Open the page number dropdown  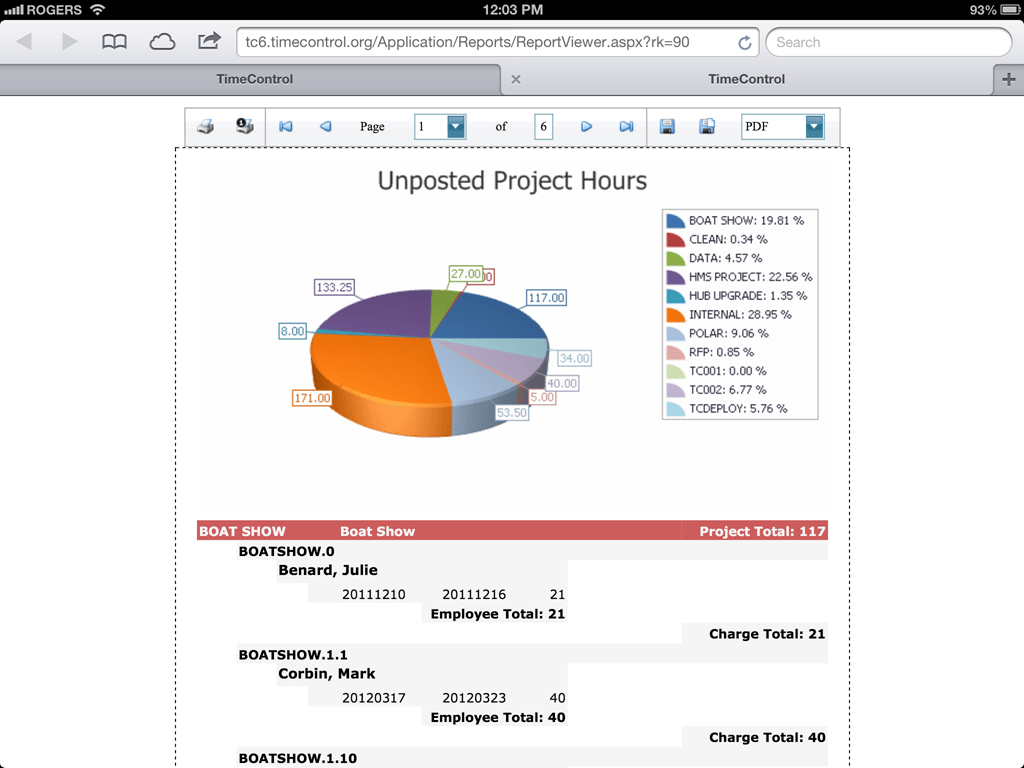point(455,126)
